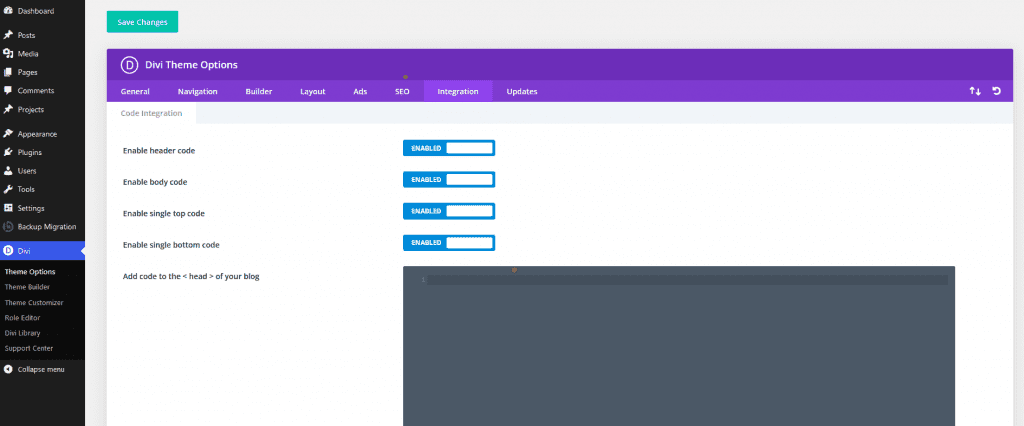Image resolution: width=1024 pixels, height=426 pixels.
Task: Click the Plugins plug icon
Action: pyautogui.click(x=8, y=152)
